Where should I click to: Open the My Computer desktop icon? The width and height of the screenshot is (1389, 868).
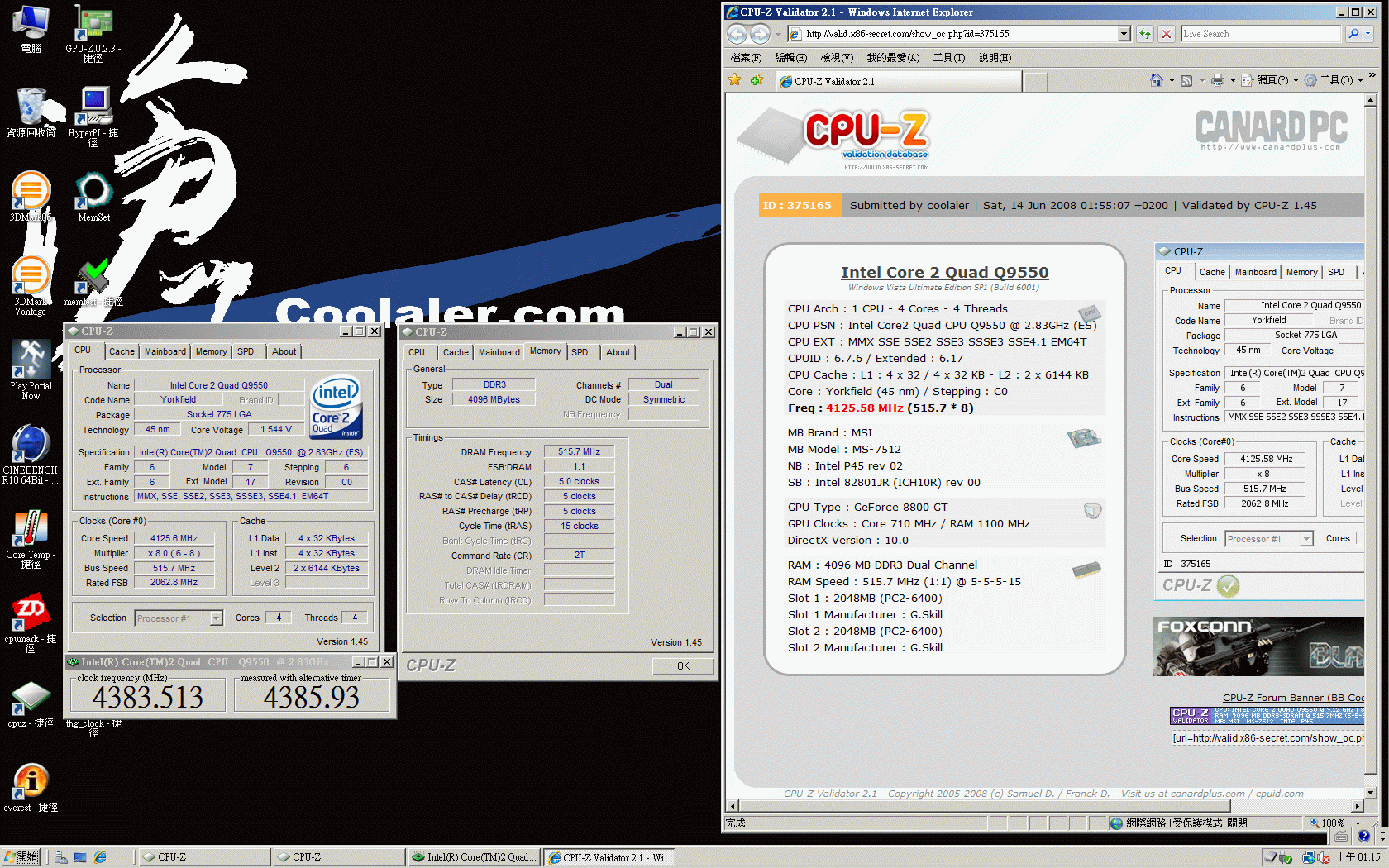[x=31, y=30]
